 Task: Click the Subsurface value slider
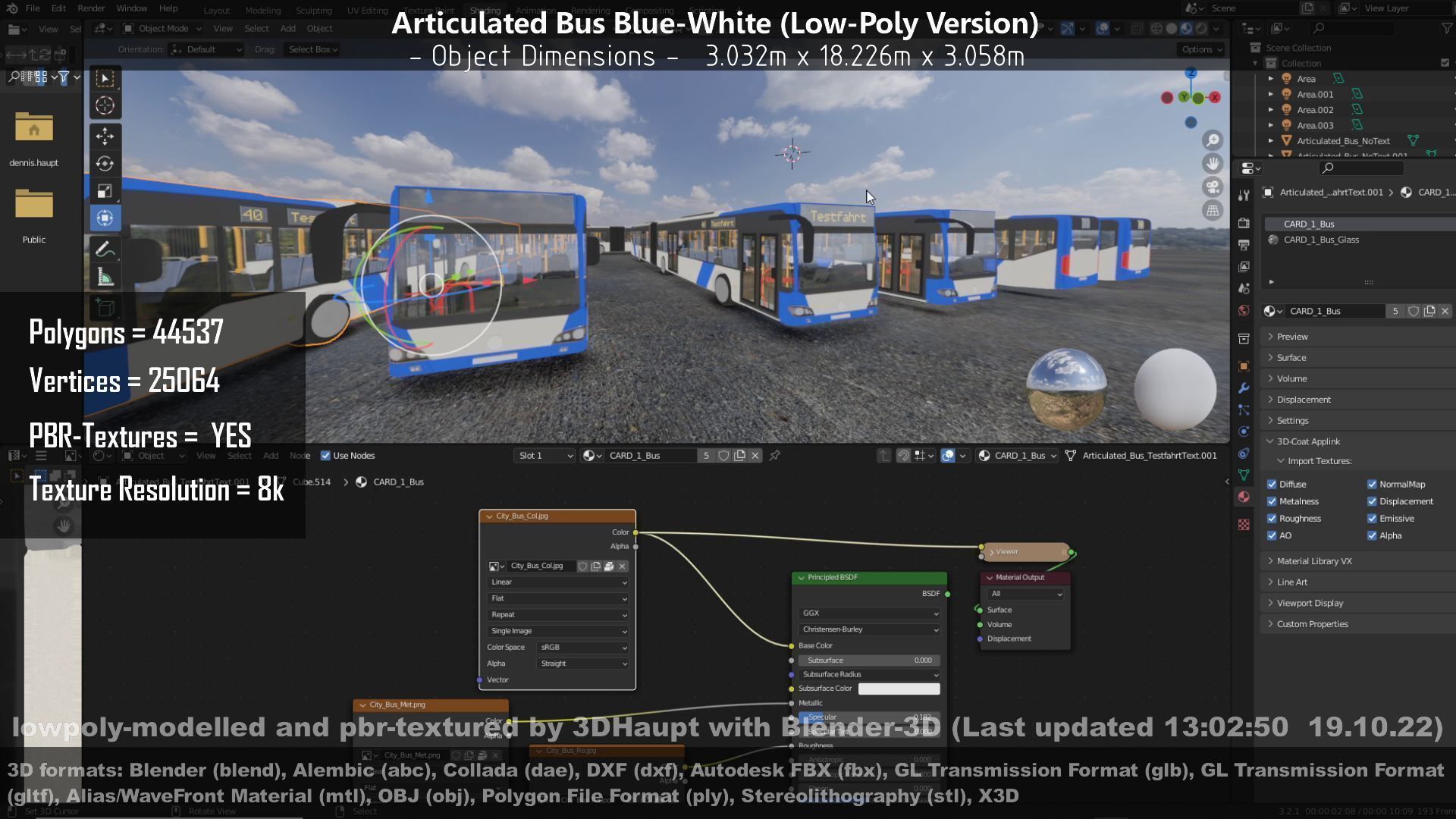point(869,661)
